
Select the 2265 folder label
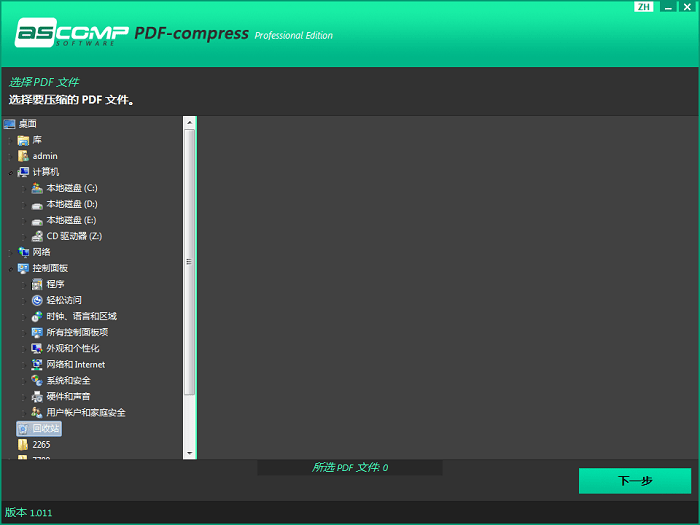42,445
